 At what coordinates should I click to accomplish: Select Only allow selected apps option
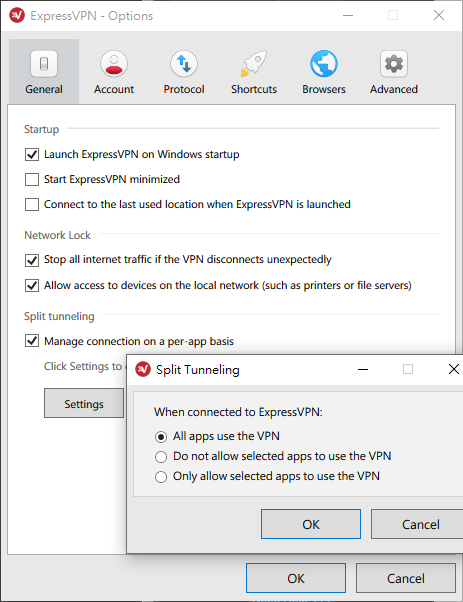[x=161, y=477]
